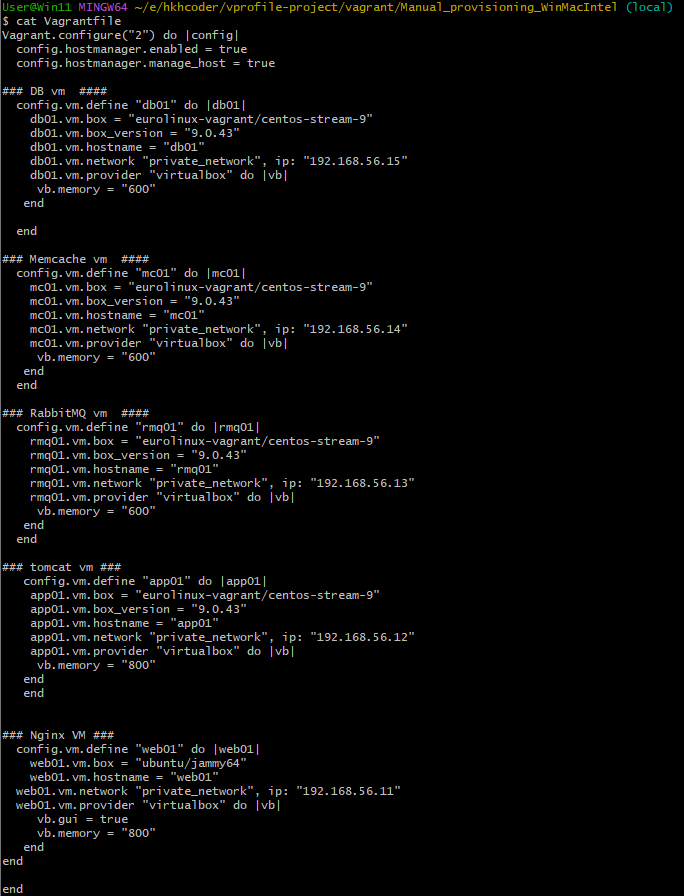The height and width of the screenshot is (896, 684).
Task: Click the hostmanager.enabled = true line
Action: click(131, 49)
